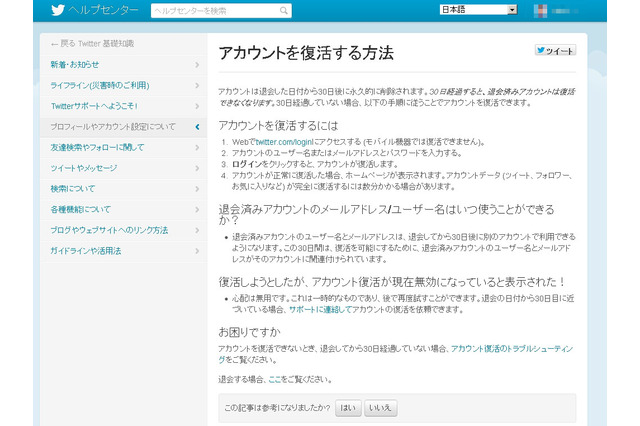640x426 pixels.
Task: Click the Twitter bird logo in header
Action: (x=58, y=10)
